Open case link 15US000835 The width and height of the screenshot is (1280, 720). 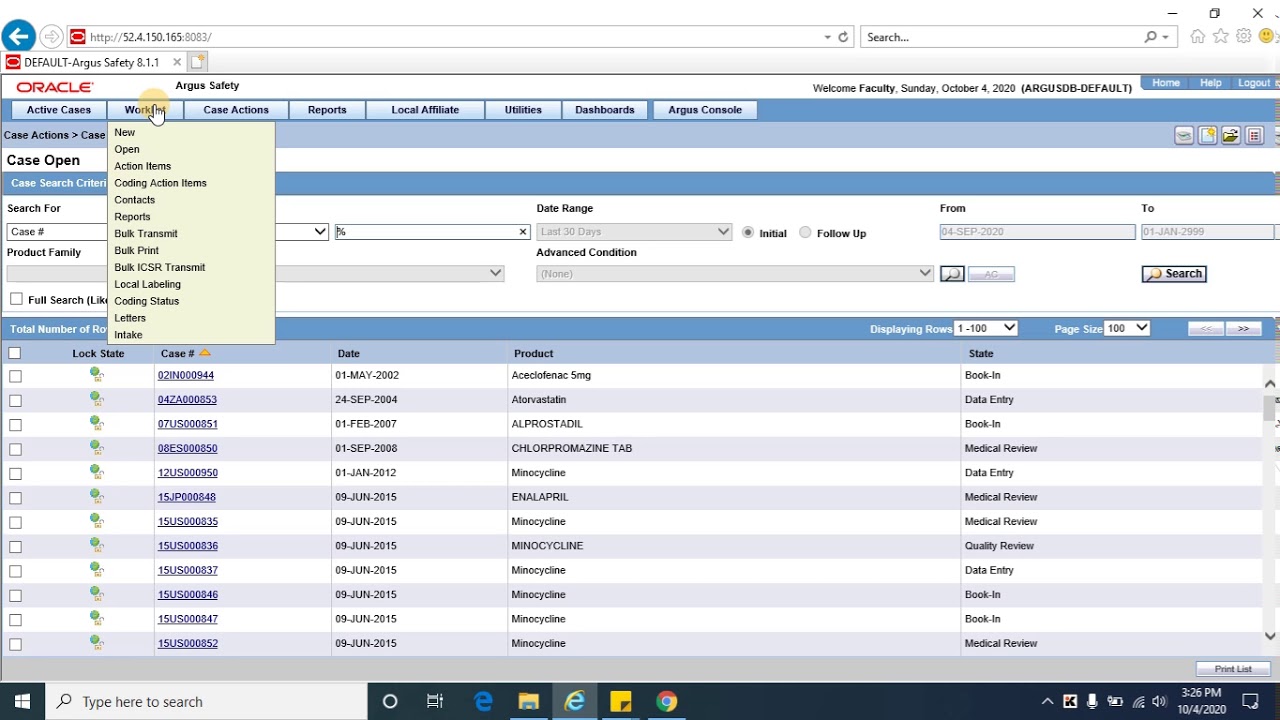(x=187, y=521)
